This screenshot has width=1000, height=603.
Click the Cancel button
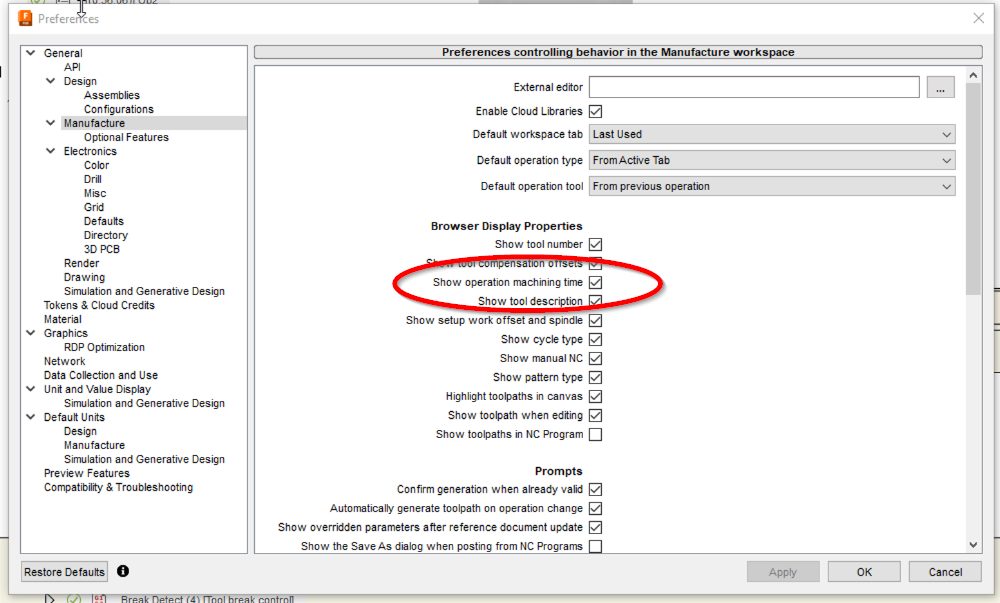pyautogui.click(x=945, y=572)
